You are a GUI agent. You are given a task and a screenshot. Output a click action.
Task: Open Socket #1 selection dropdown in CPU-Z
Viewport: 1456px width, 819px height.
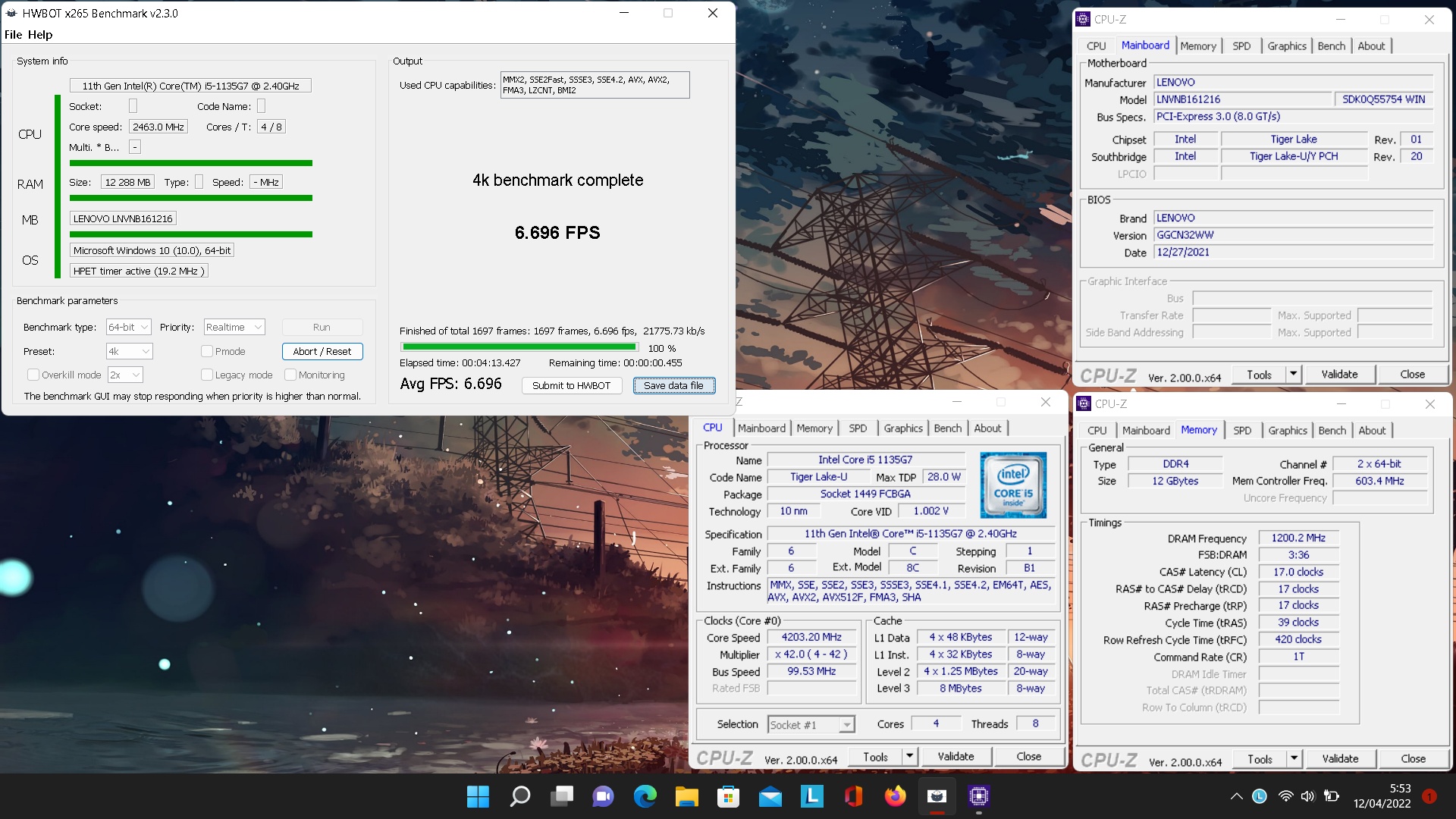(811, 725)
